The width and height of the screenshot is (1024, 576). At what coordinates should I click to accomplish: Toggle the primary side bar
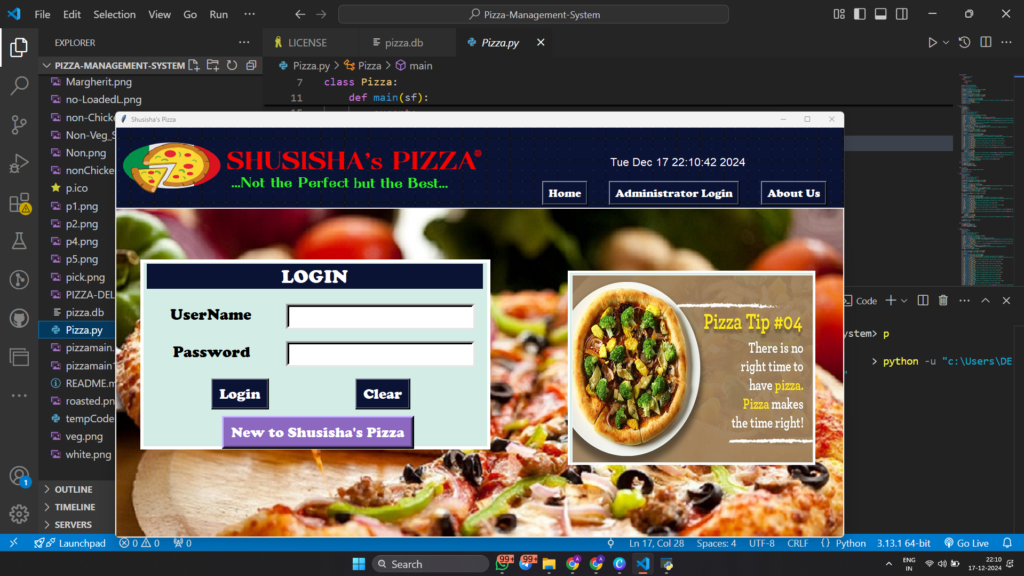(859, 14)
